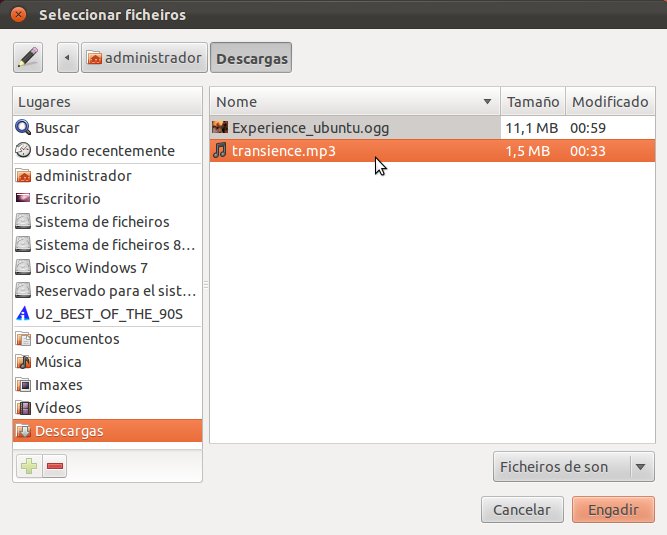Click the music note icon of transience.mp3

coord(220,150)
